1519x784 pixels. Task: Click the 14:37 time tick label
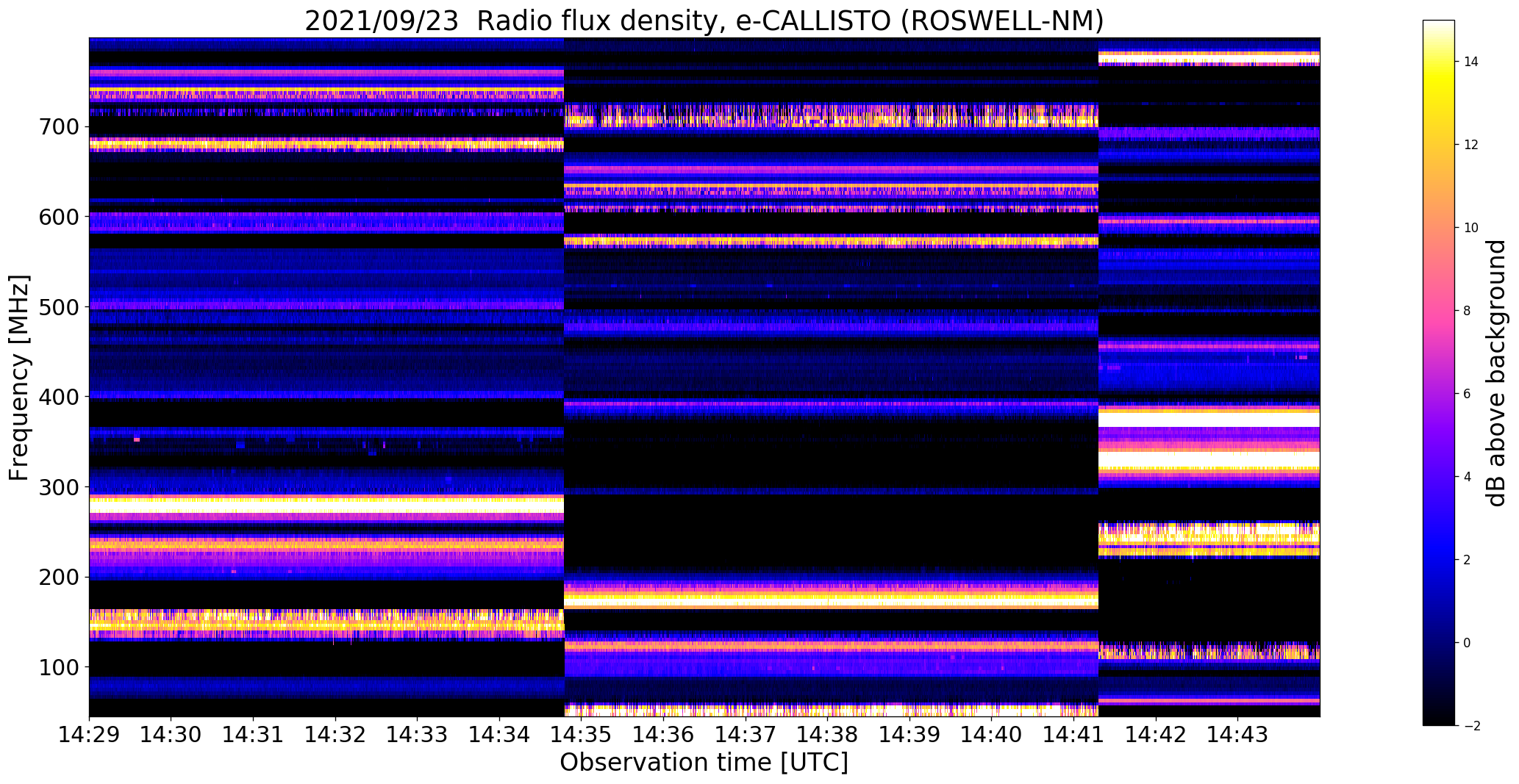746,735
